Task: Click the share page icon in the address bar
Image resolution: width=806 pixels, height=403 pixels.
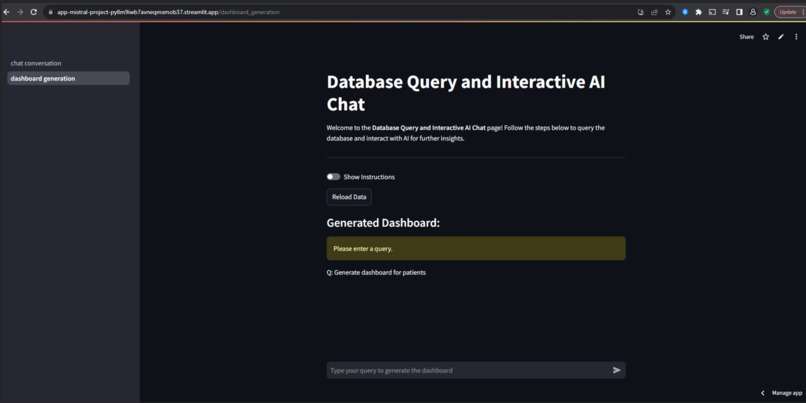Action: coord(654,12)
